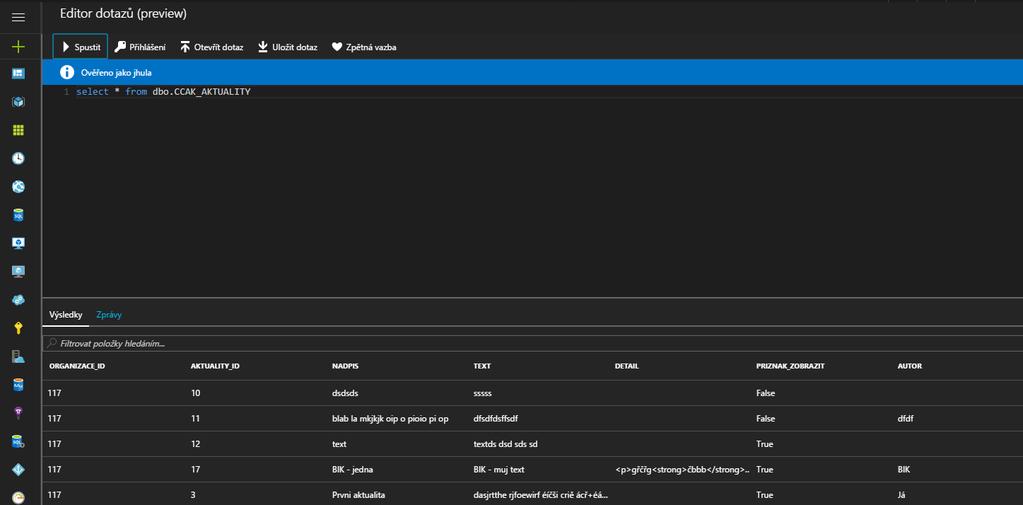Open the MySQL database icon

click(18, 385)
